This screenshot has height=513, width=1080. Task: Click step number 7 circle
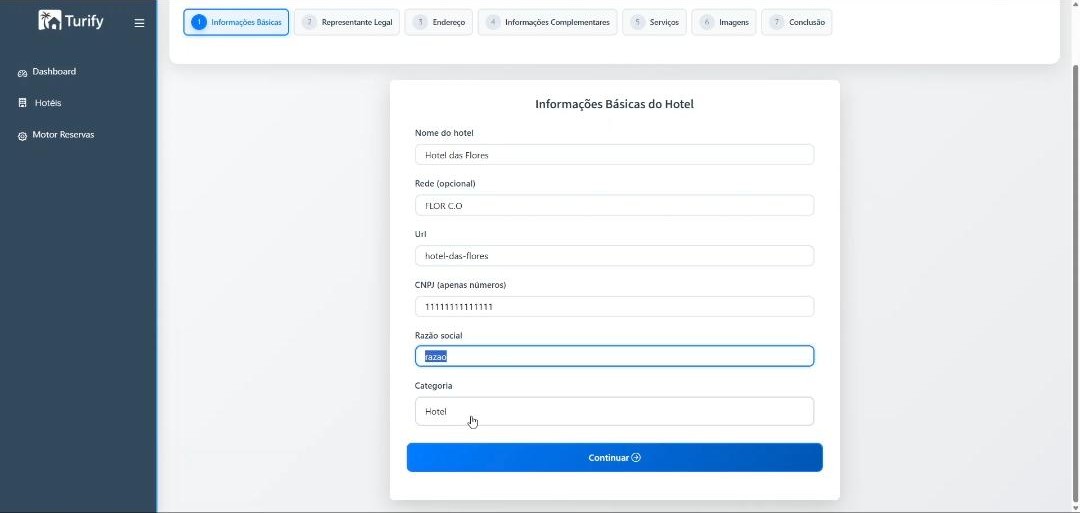[776, 22]
